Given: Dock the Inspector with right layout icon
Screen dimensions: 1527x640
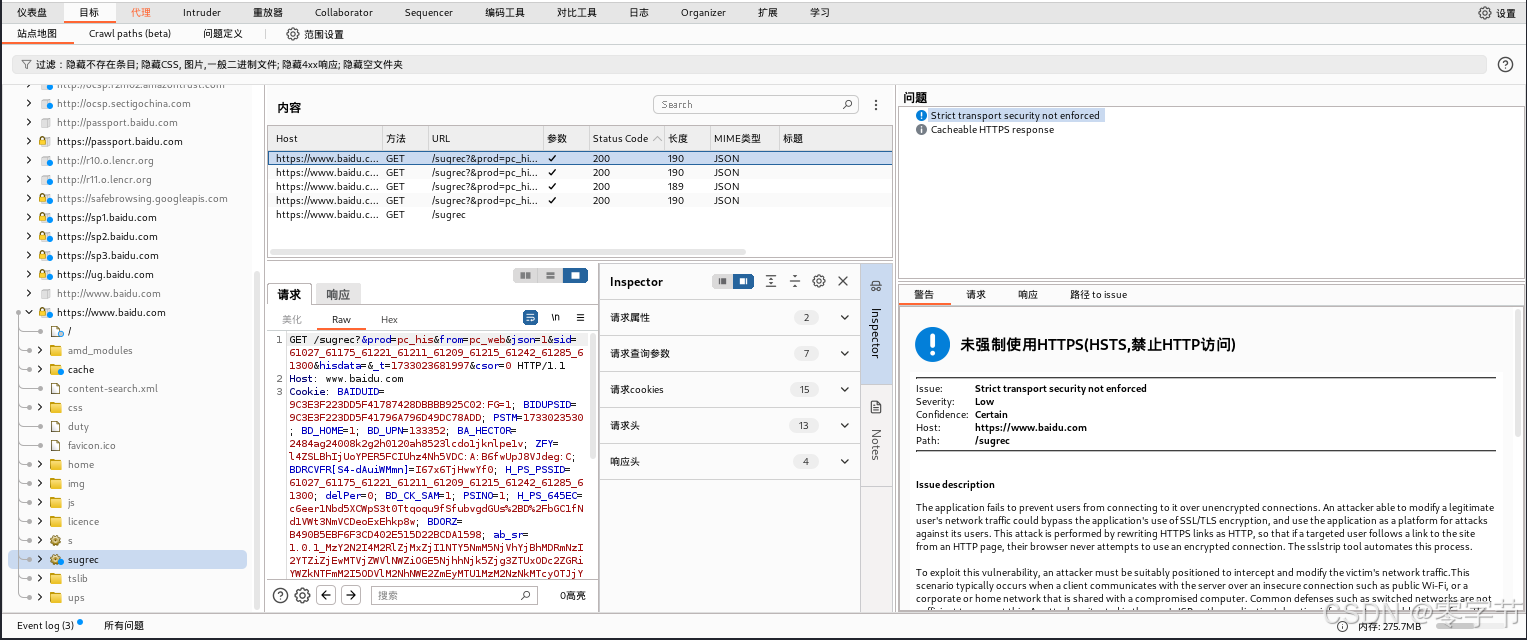Looking at the screenshot, I should [743, 282].
